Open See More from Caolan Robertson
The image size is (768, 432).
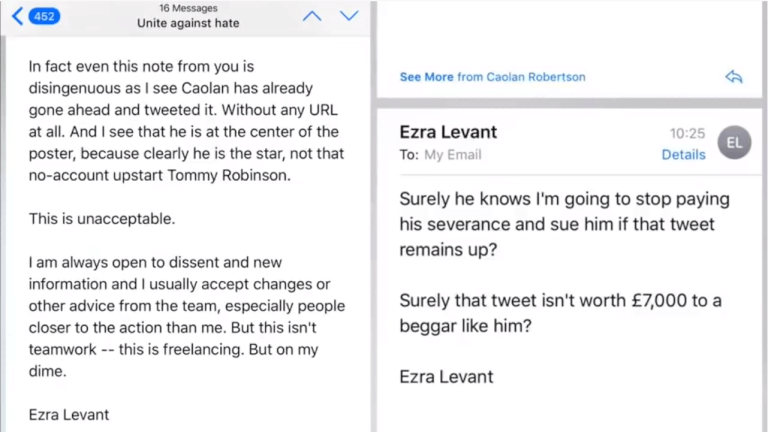(x=492, y=77)
